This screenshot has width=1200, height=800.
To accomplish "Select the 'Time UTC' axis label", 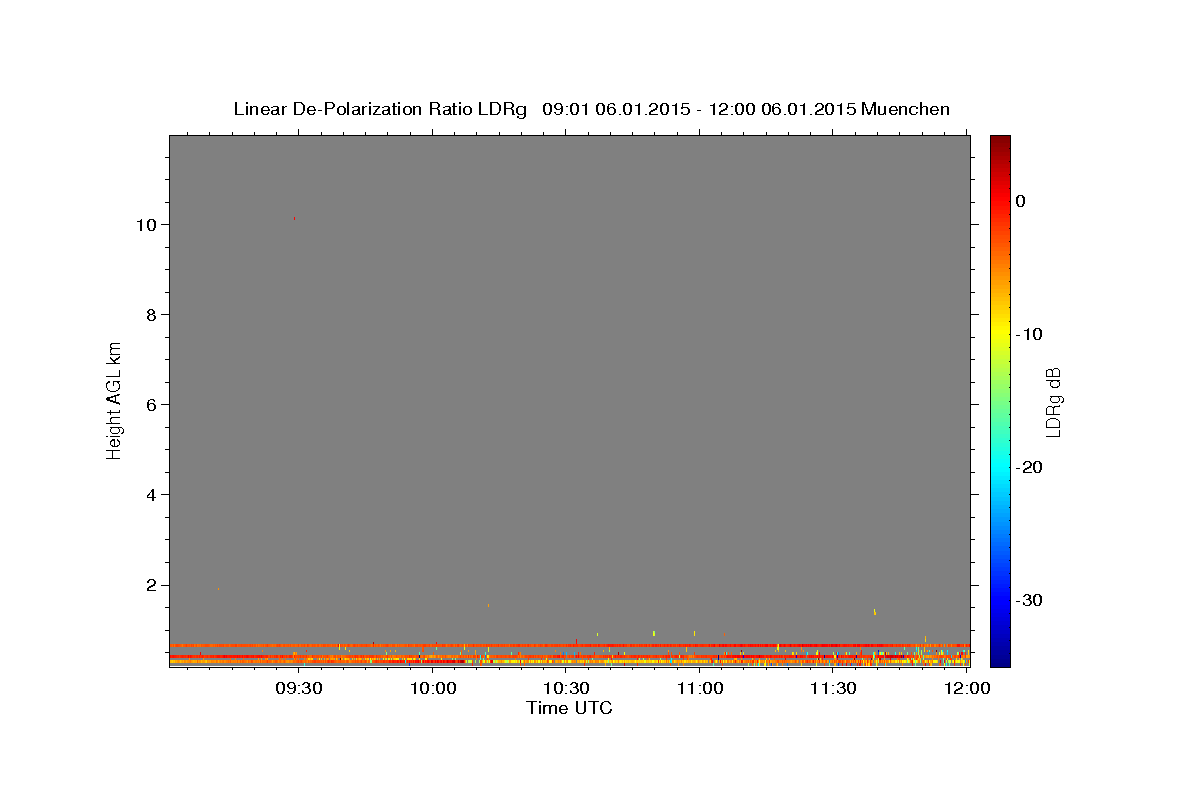I will coord(569,708).
